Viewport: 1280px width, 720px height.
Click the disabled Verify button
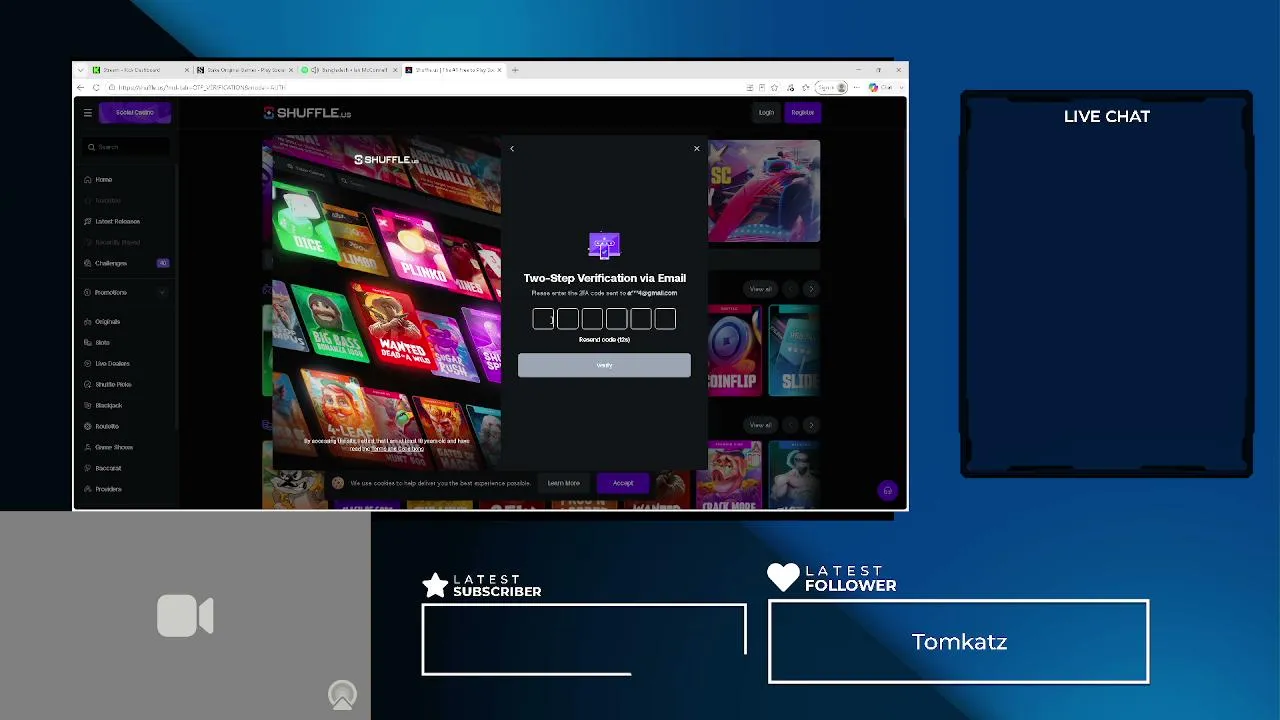click(604, 366)
